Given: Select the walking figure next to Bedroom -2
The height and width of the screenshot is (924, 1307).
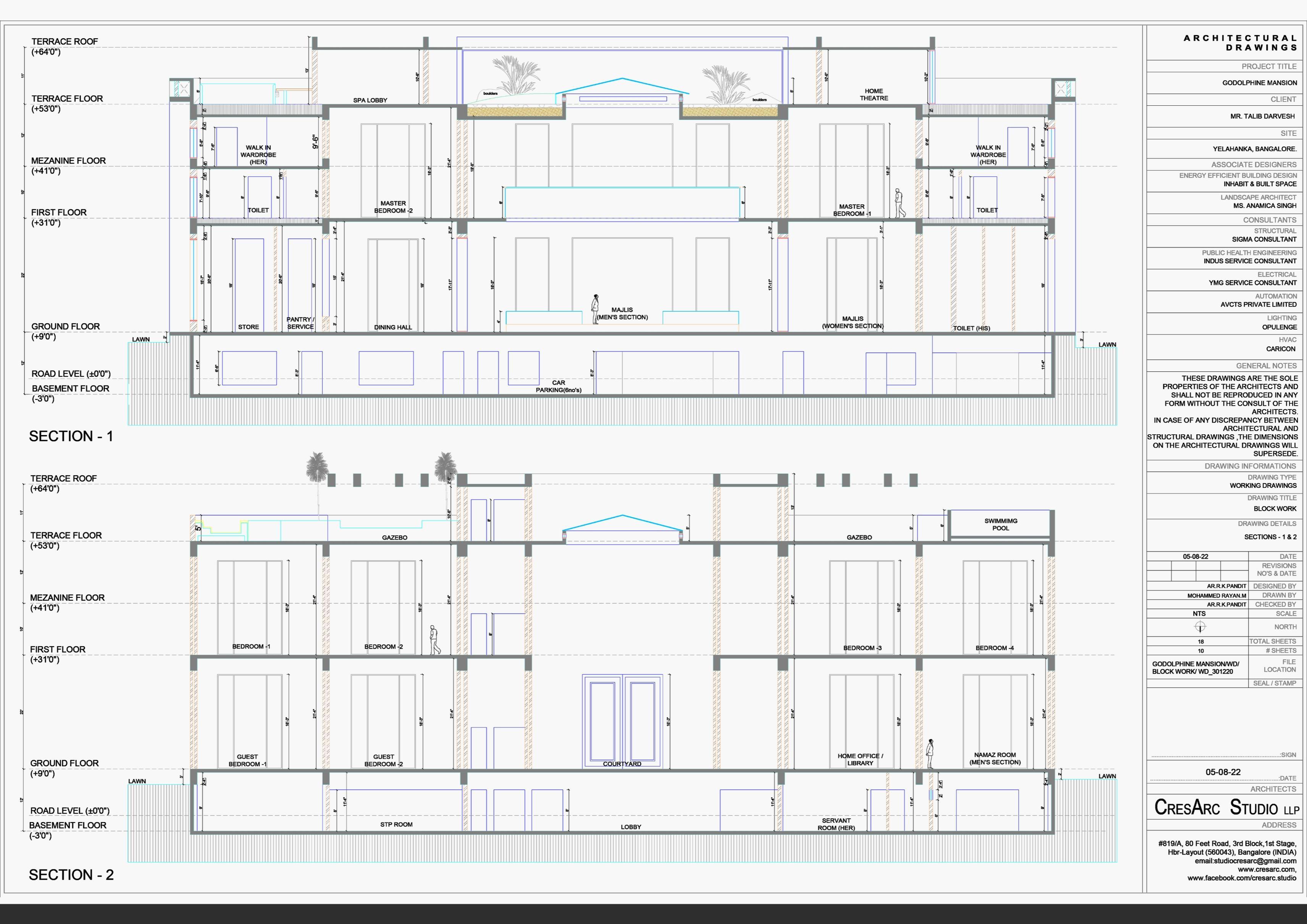Looking at the screenshot, I should coord(435,640).
